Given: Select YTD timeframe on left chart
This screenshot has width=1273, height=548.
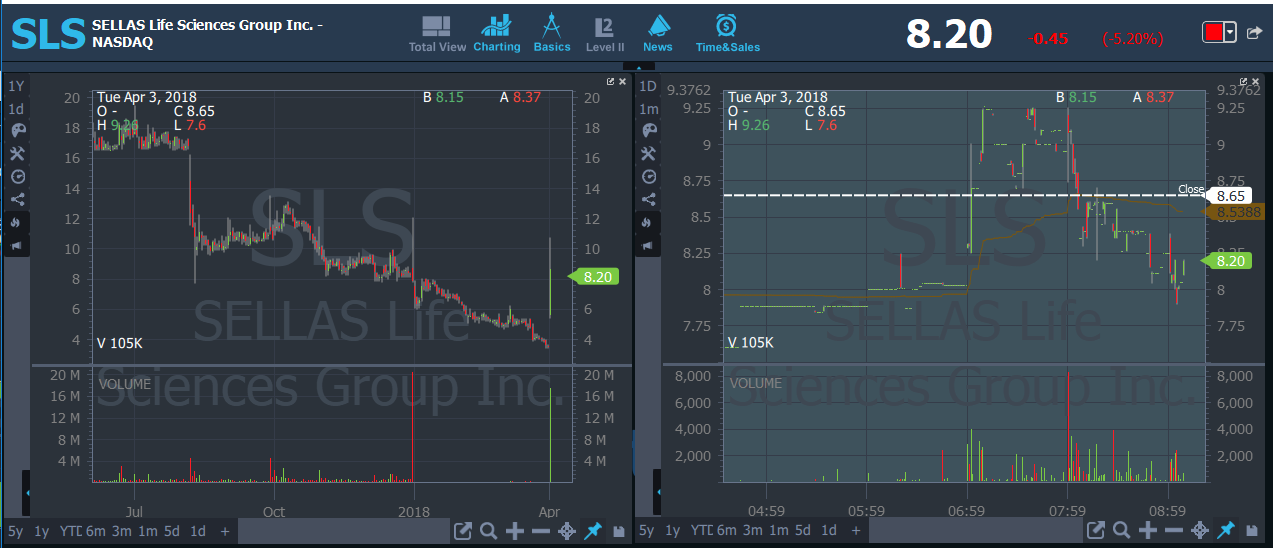Looking at the screenshot, I should coord(70,531).
